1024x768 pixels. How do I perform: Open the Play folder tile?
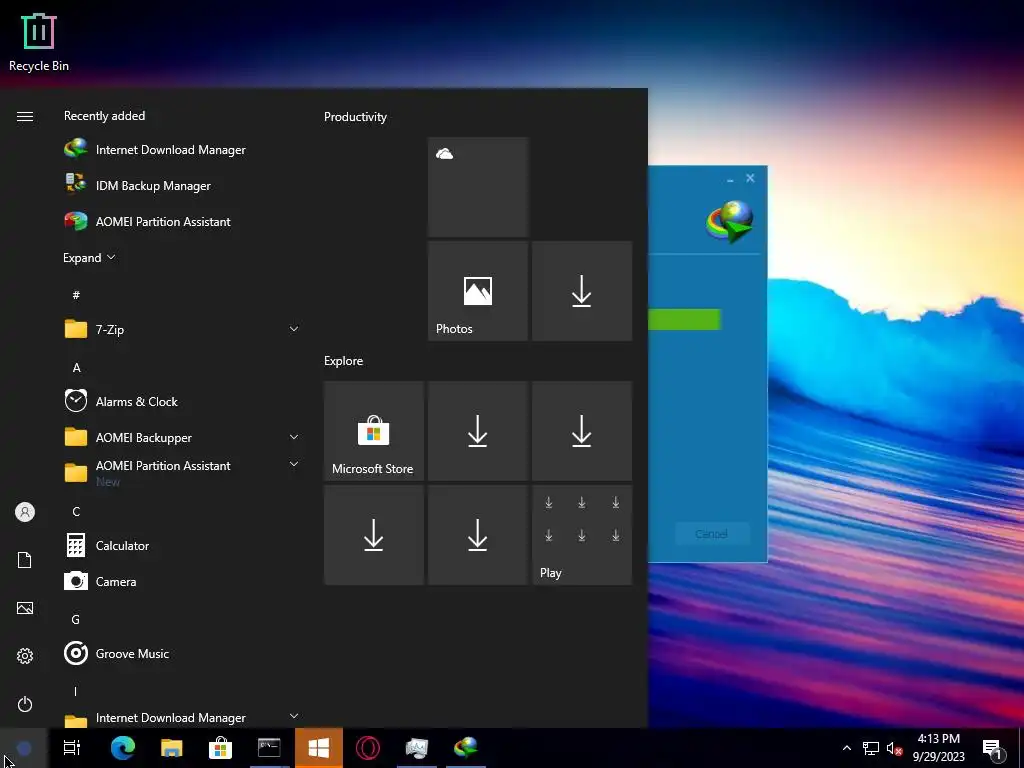(x=582, y=535)
